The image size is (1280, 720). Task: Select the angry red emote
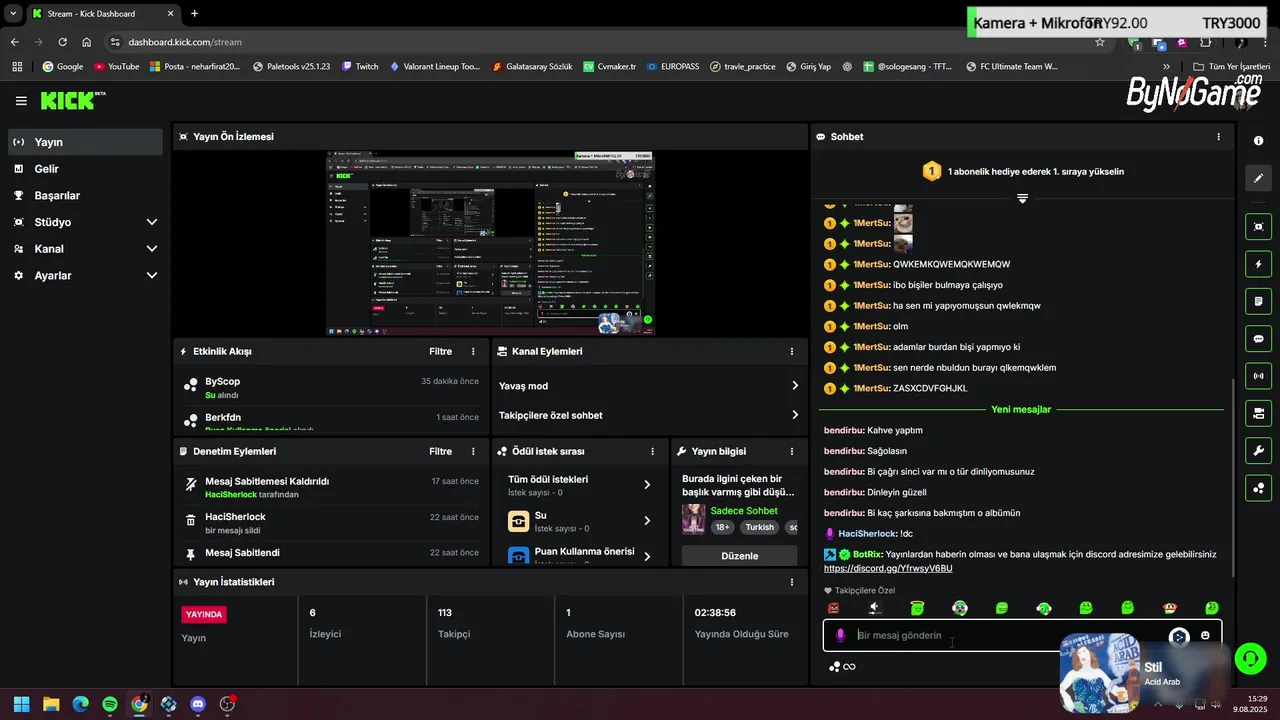tap(833, 608)
